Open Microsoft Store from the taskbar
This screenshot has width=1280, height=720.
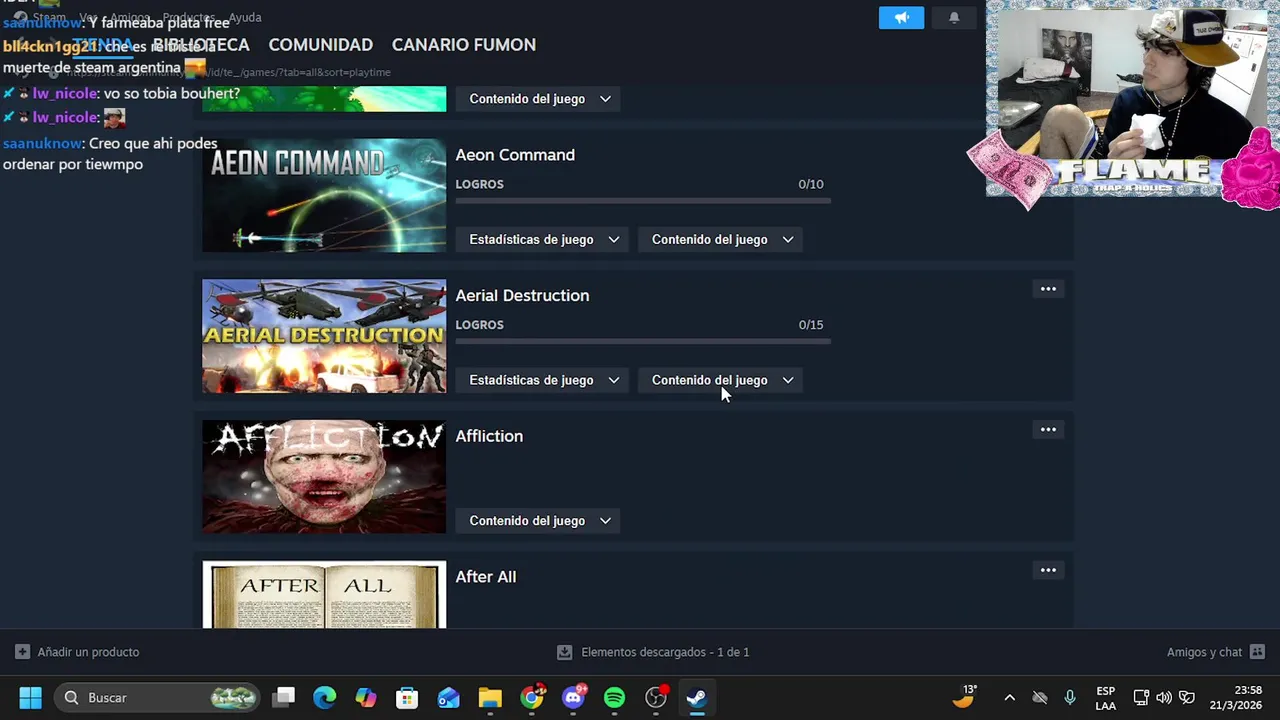pos(407,698)
